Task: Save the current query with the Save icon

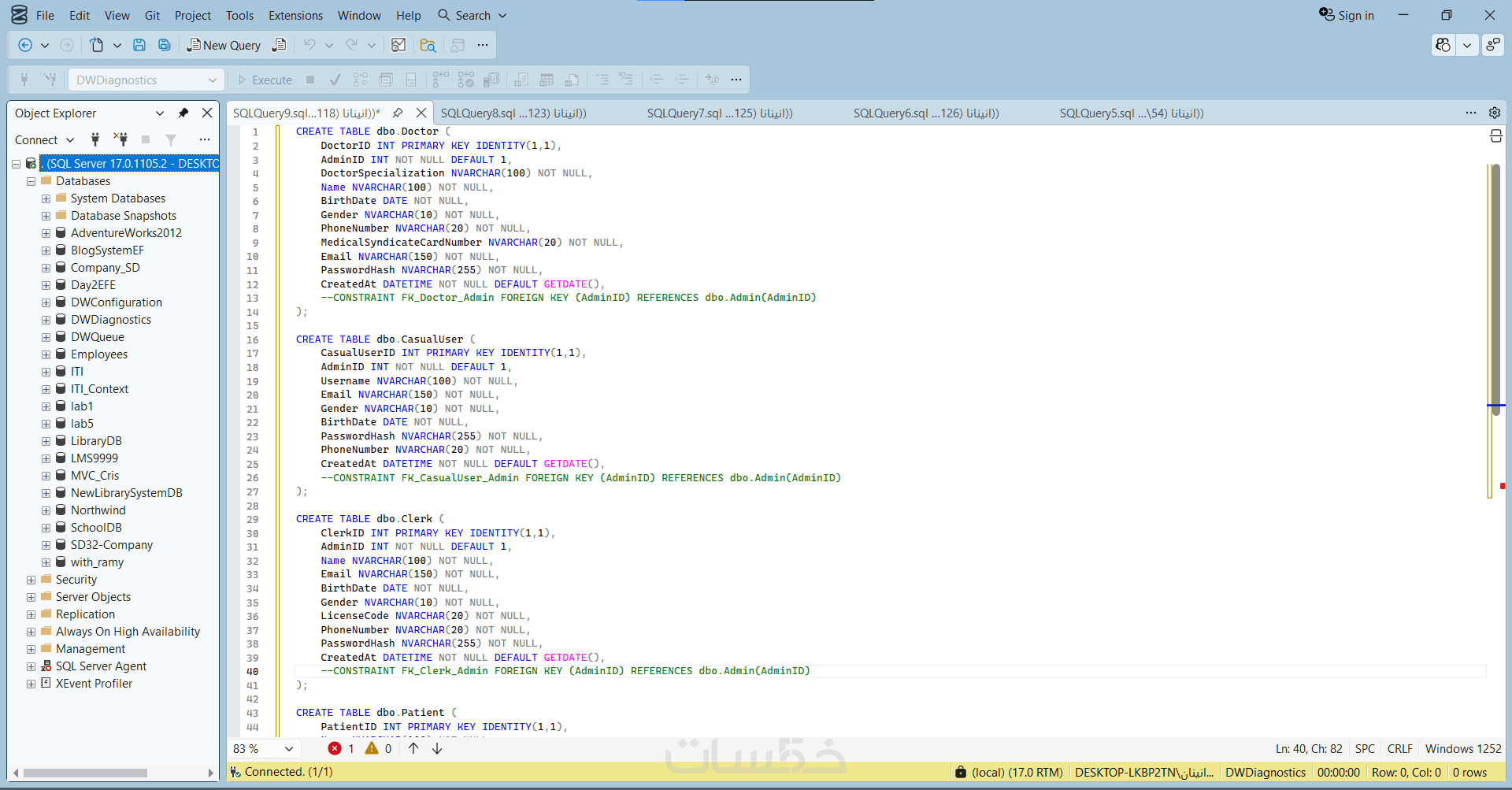Action: [x=139, y=45]
